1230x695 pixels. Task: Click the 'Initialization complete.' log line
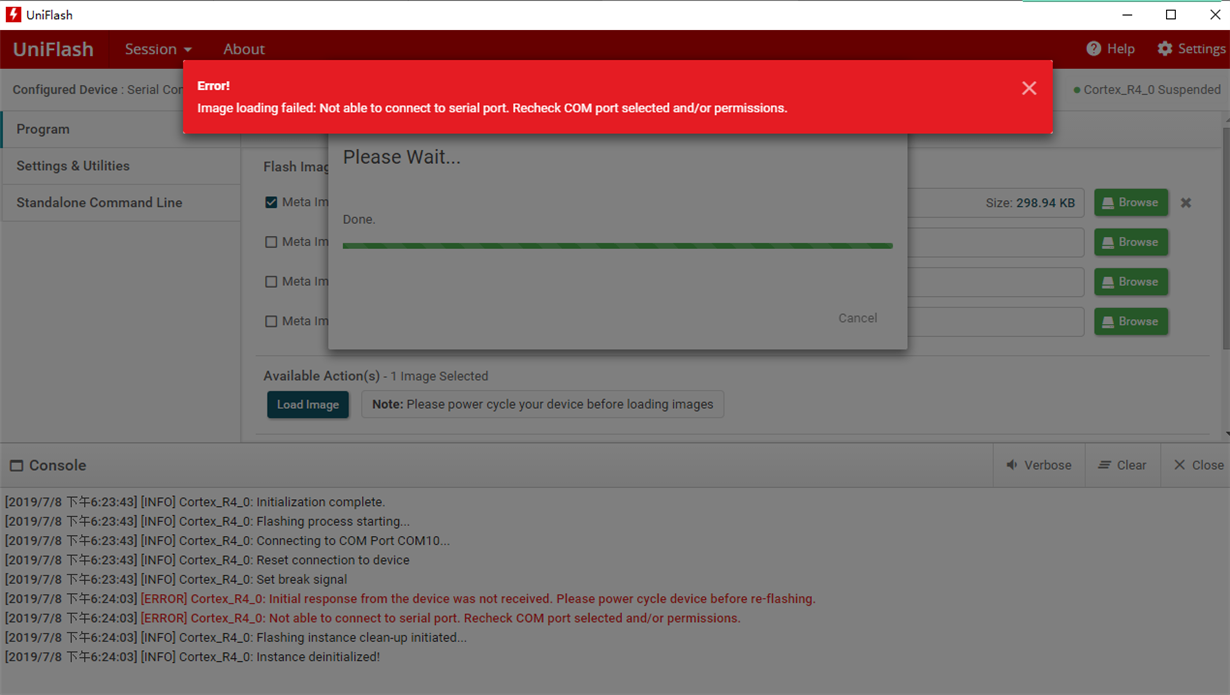195,502
